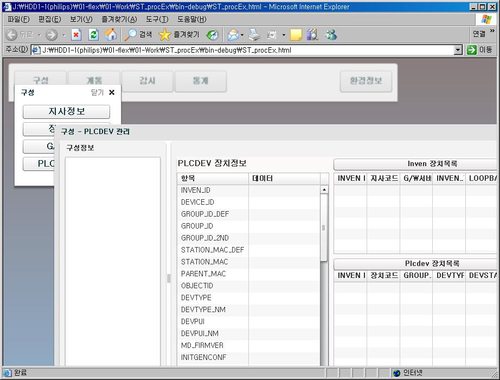This screenshot has width=500, height=380.
Task: Click the Windows flag logo
Action: click(x=487, y=19)
